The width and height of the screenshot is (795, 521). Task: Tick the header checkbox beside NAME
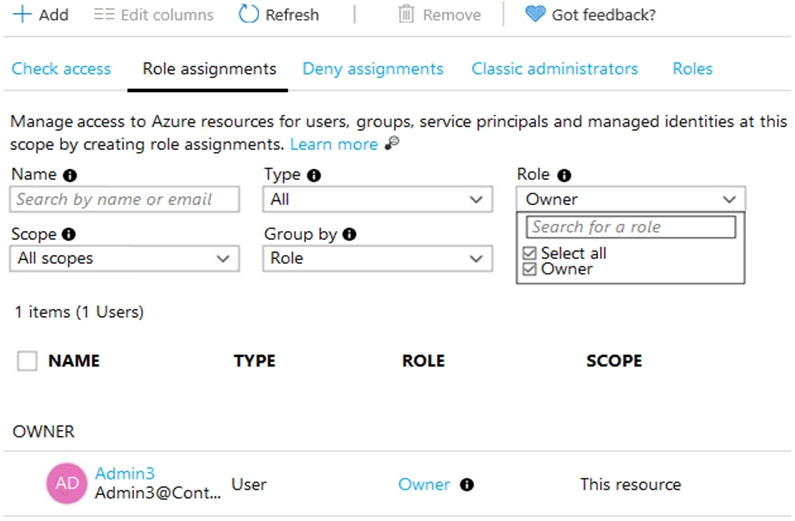tap(27, 361)
